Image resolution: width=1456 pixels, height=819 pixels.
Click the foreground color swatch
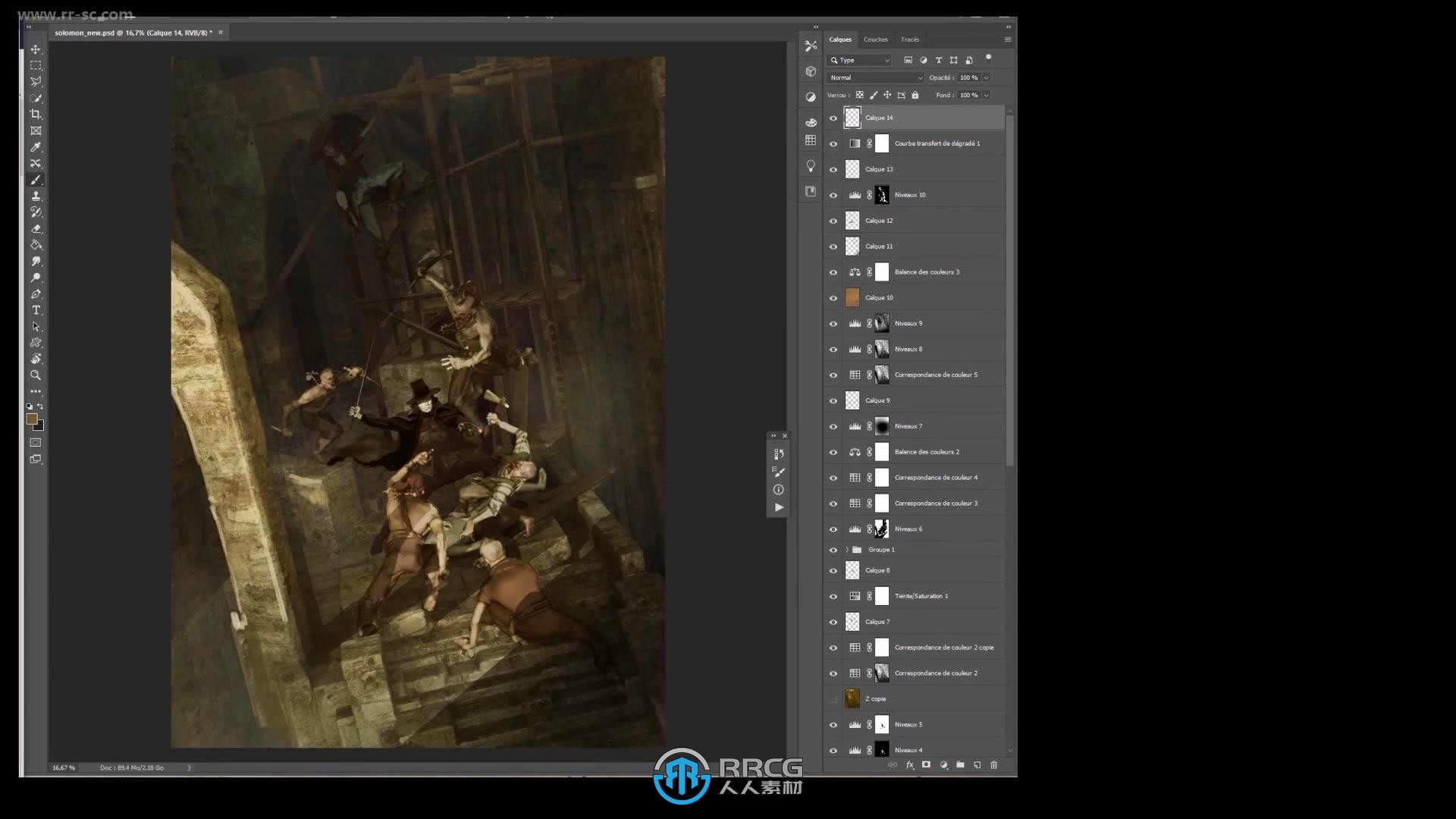pos(32,419)
